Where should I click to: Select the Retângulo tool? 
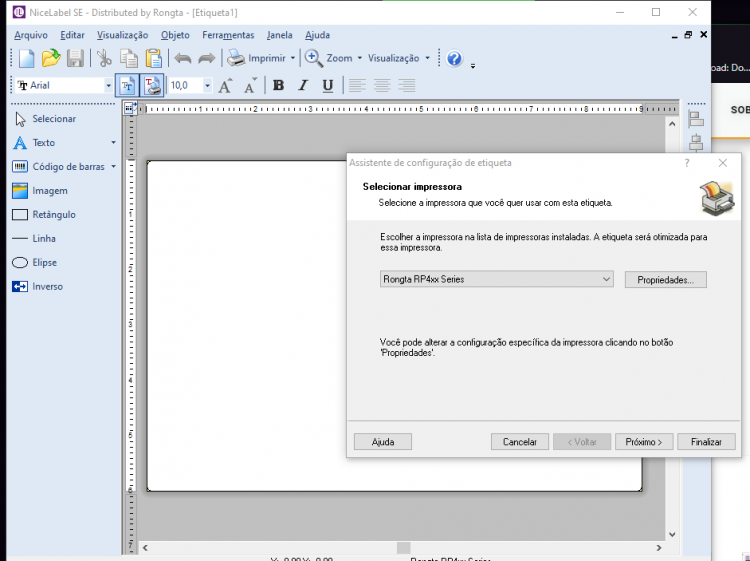pos(44,215)
